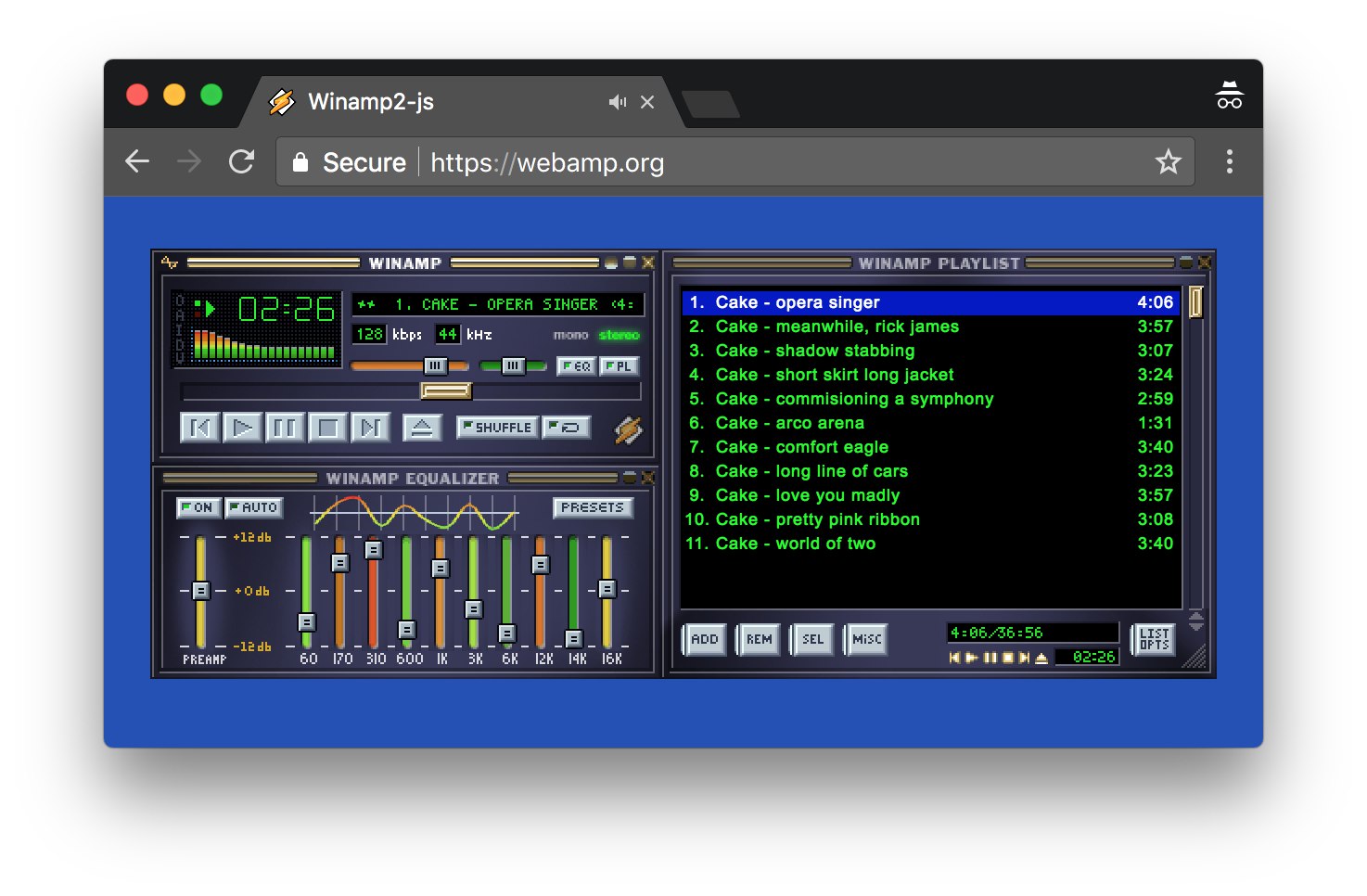Toggle the EQ window button
Image resolution: width=1367 pixels, height=896 pixels.
pos(576,366)
